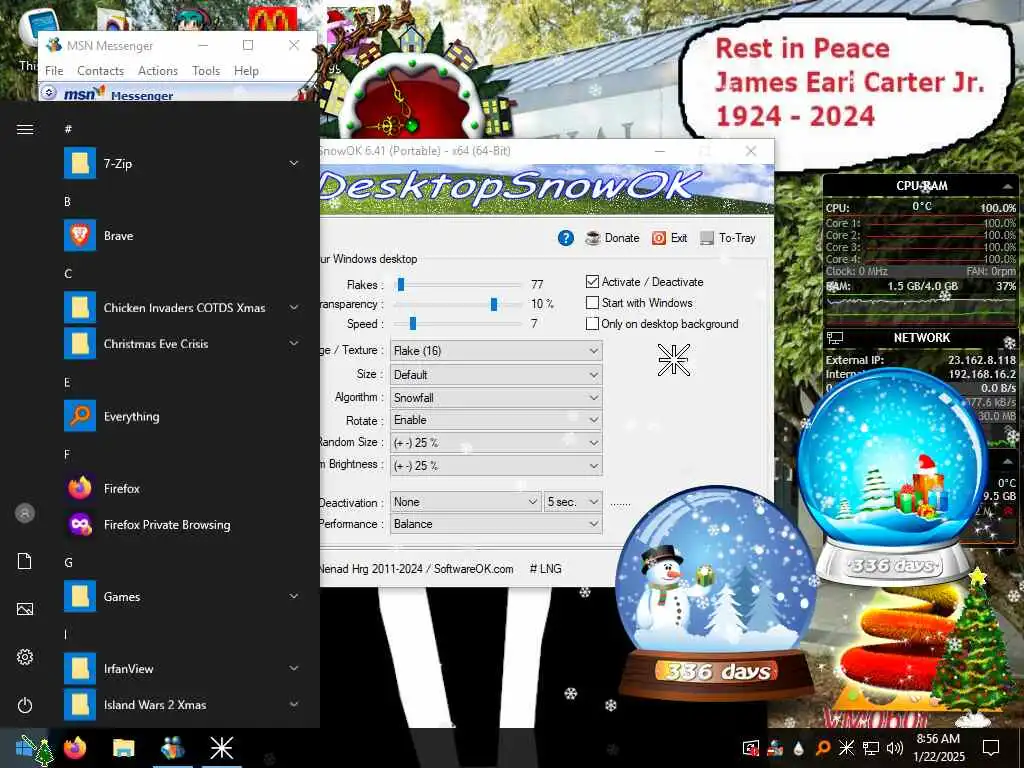Enable the Start with Windows checkbox
The height and width of the screenshot is (768, 1024).
point(592,302)
